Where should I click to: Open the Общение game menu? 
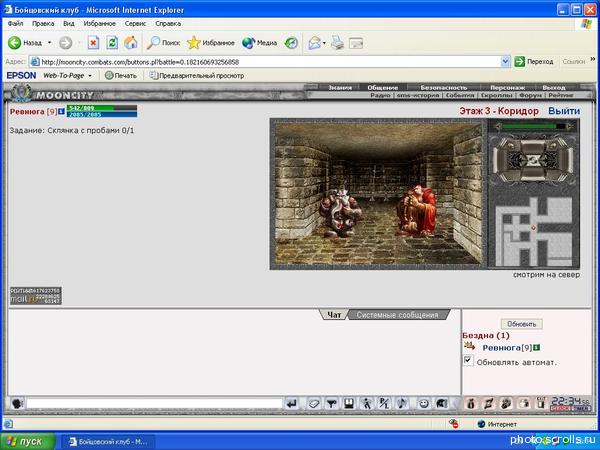tap(383, 88)
